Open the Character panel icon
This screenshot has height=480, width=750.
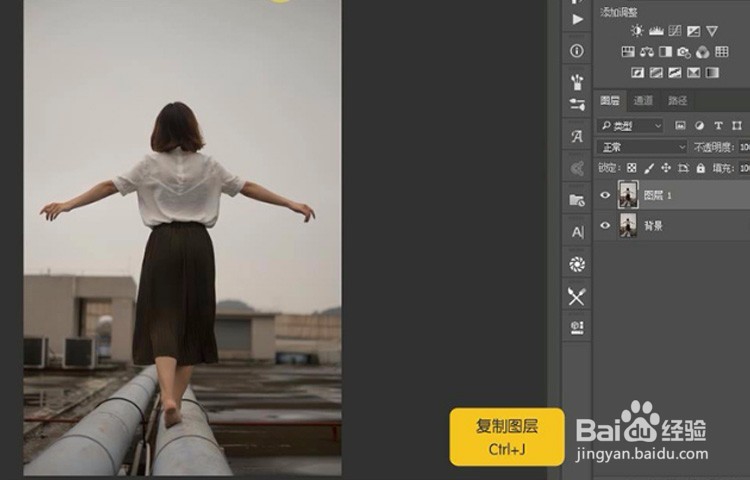(x=577, y=137)
